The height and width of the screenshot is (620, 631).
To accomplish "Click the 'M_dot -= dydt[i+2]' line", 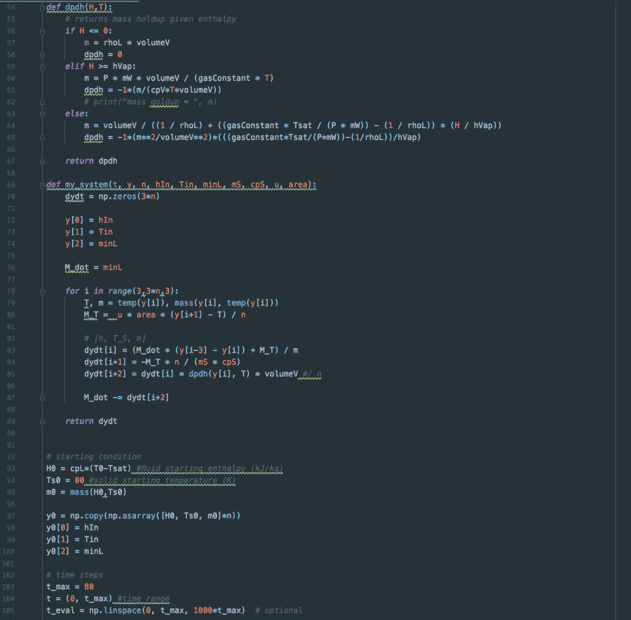I will pos(126,397).
